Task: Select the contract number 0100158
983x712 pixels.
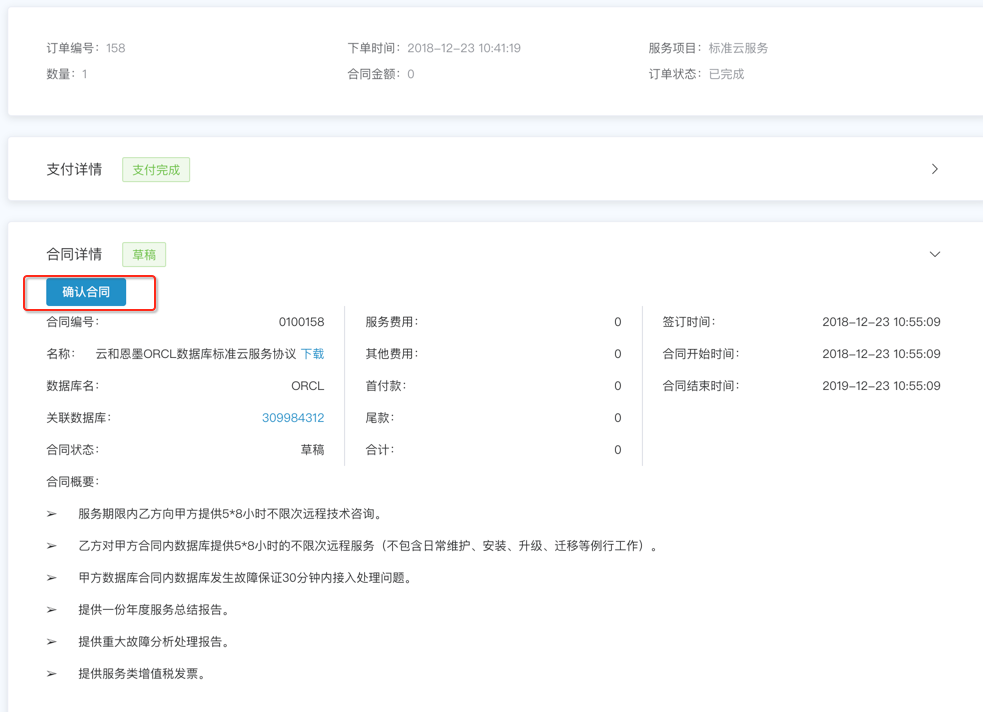Action: 301,322
